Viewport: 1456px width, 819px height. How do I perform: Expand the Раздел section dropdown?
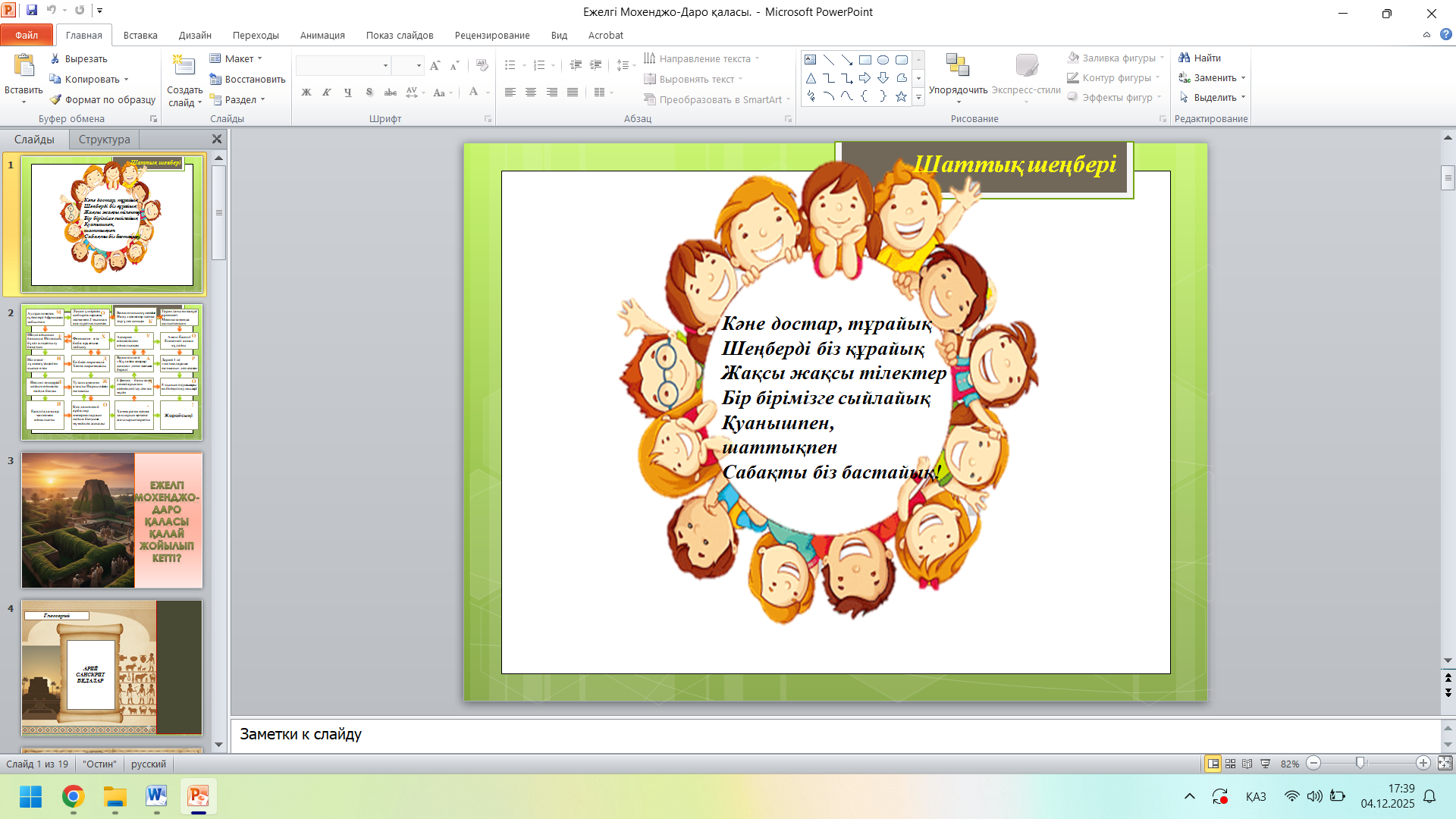pyautogui.click(x=241, y=99)
